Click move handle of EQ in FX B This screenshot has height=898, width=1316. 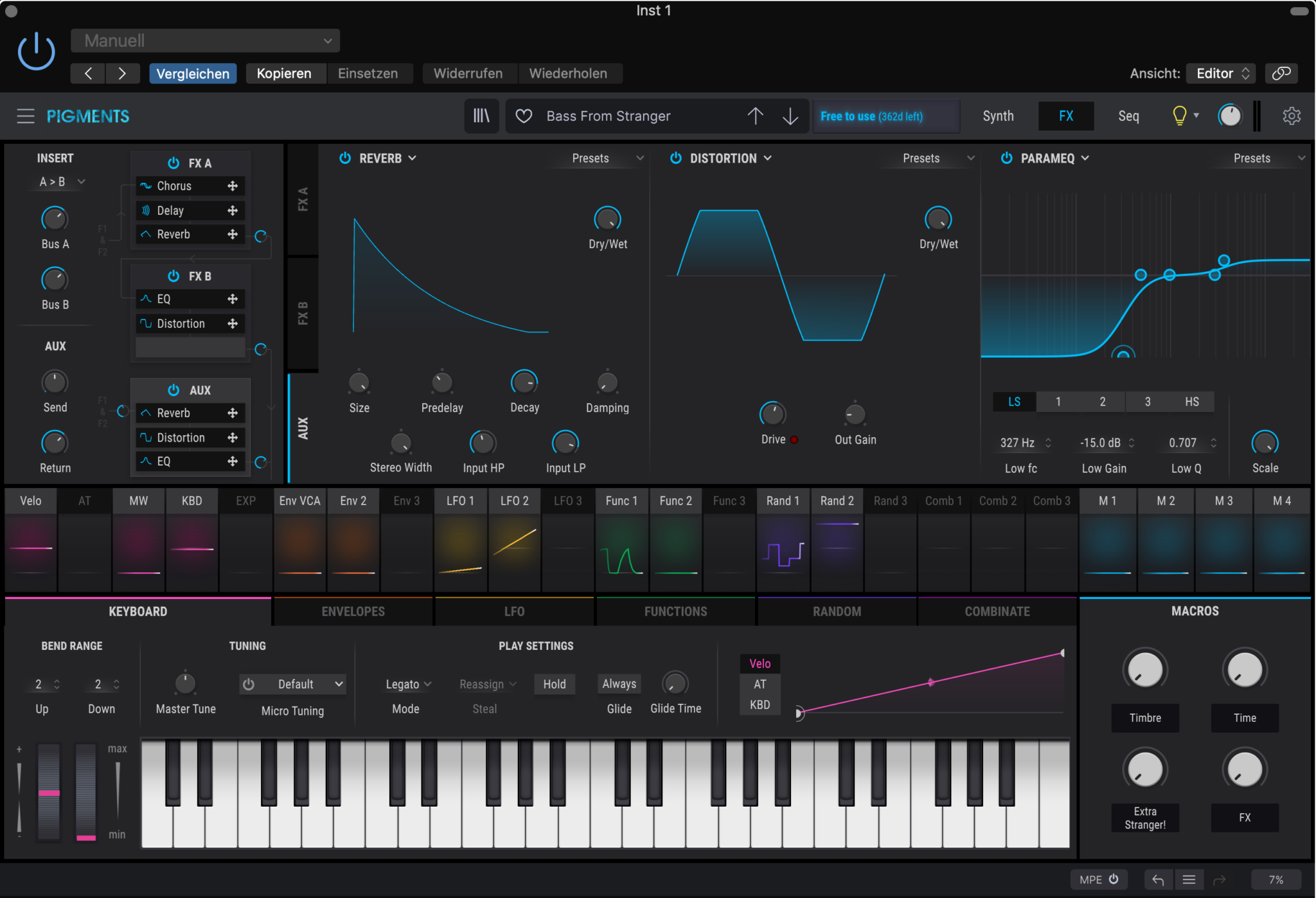[x=233, y=299]
